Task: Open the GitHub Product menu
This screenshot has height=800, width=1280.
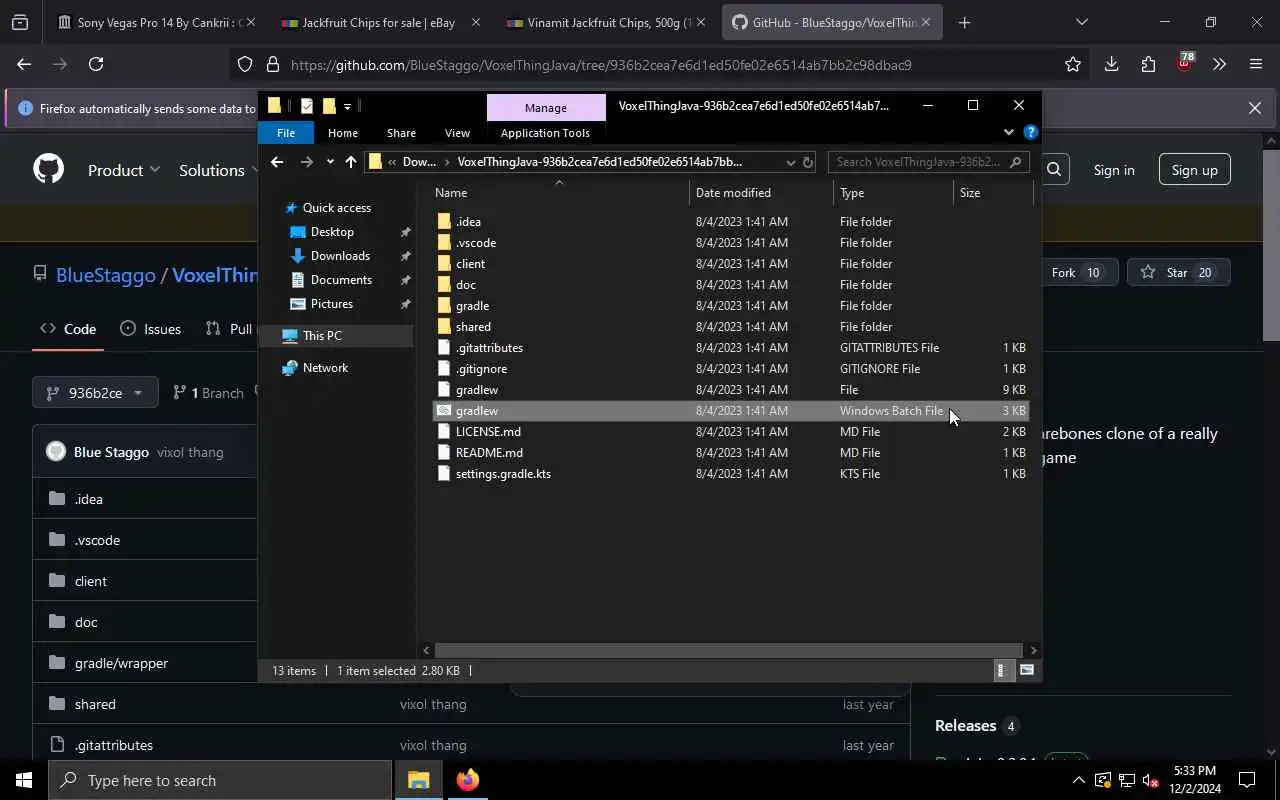Action: [x=124, y=170]
